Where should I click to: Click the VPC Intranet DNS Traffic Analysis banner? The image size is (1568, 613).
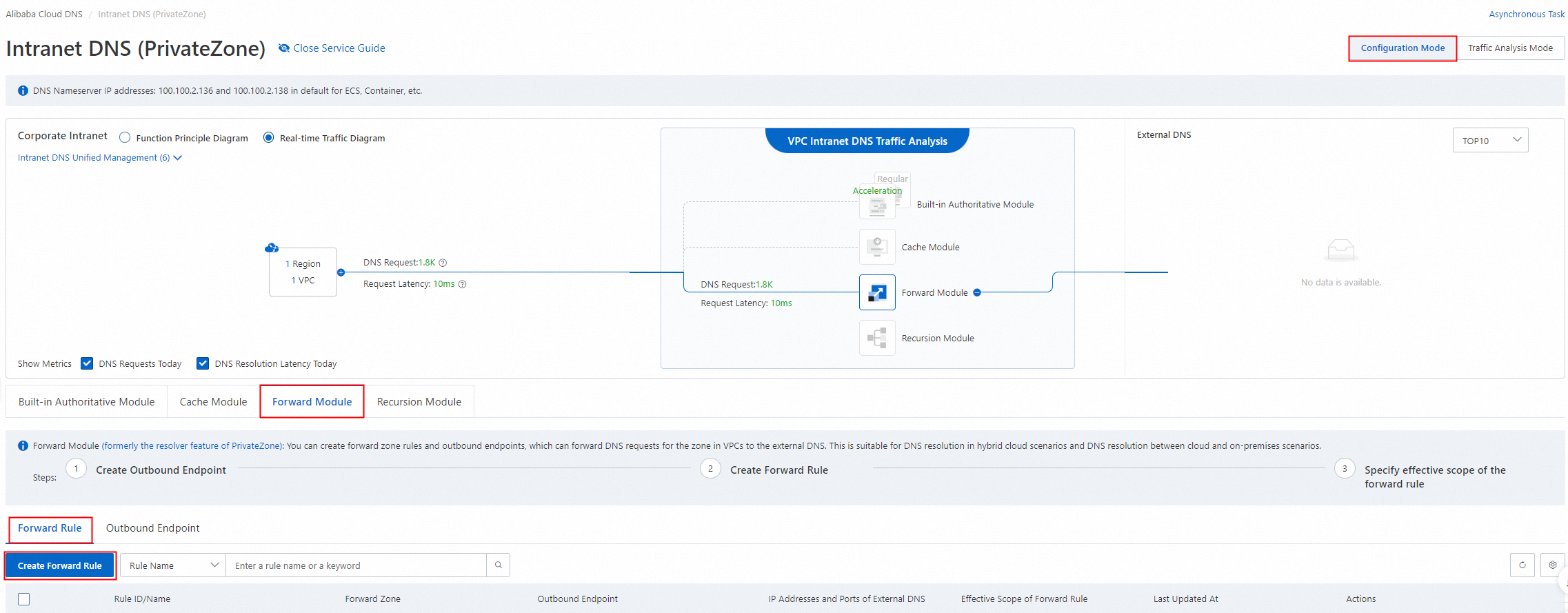coord(867,141)
